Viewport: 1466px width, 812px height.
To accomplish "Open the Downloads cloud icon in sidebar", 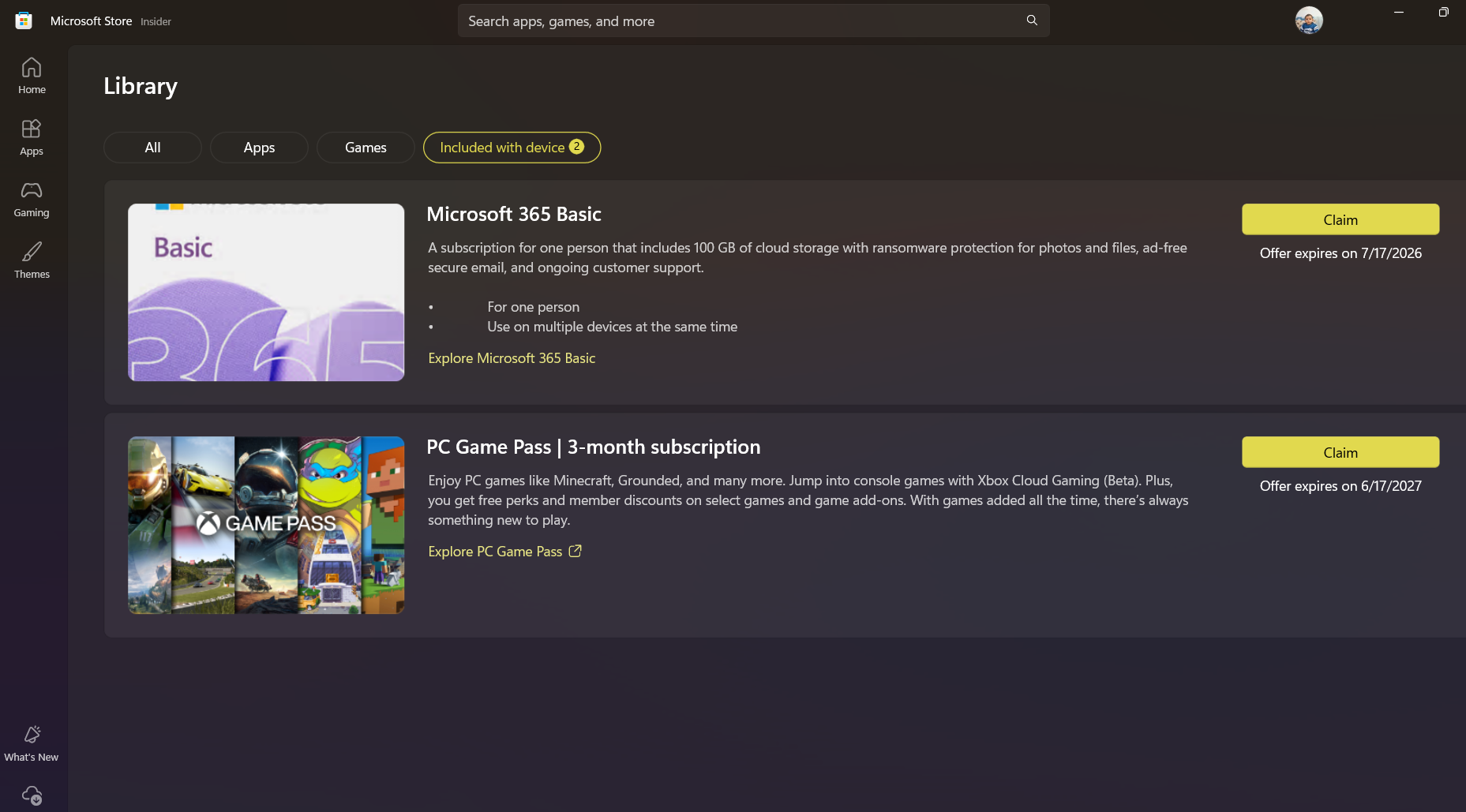I will tap(32, 795).
